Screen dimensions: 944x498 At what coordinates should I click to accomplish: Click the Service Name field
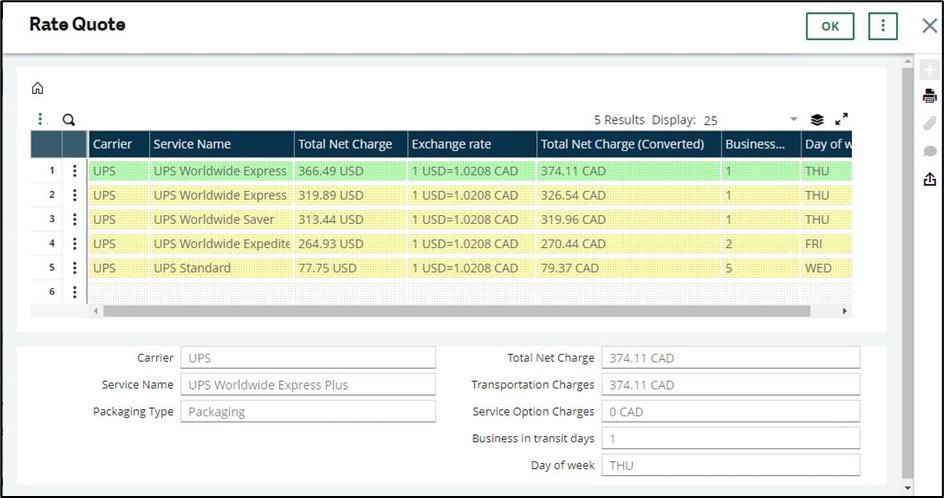(308, 385)
